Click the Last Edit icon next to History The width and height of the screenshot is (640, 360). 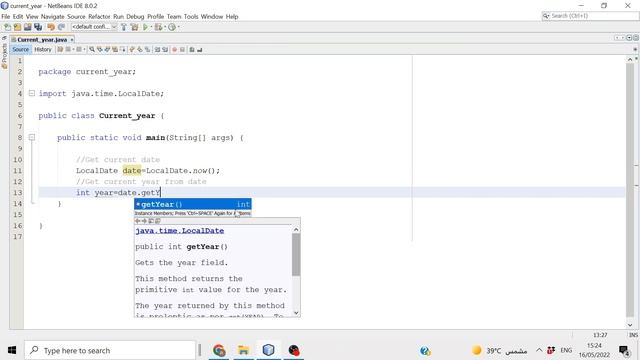tap(60, 49)
